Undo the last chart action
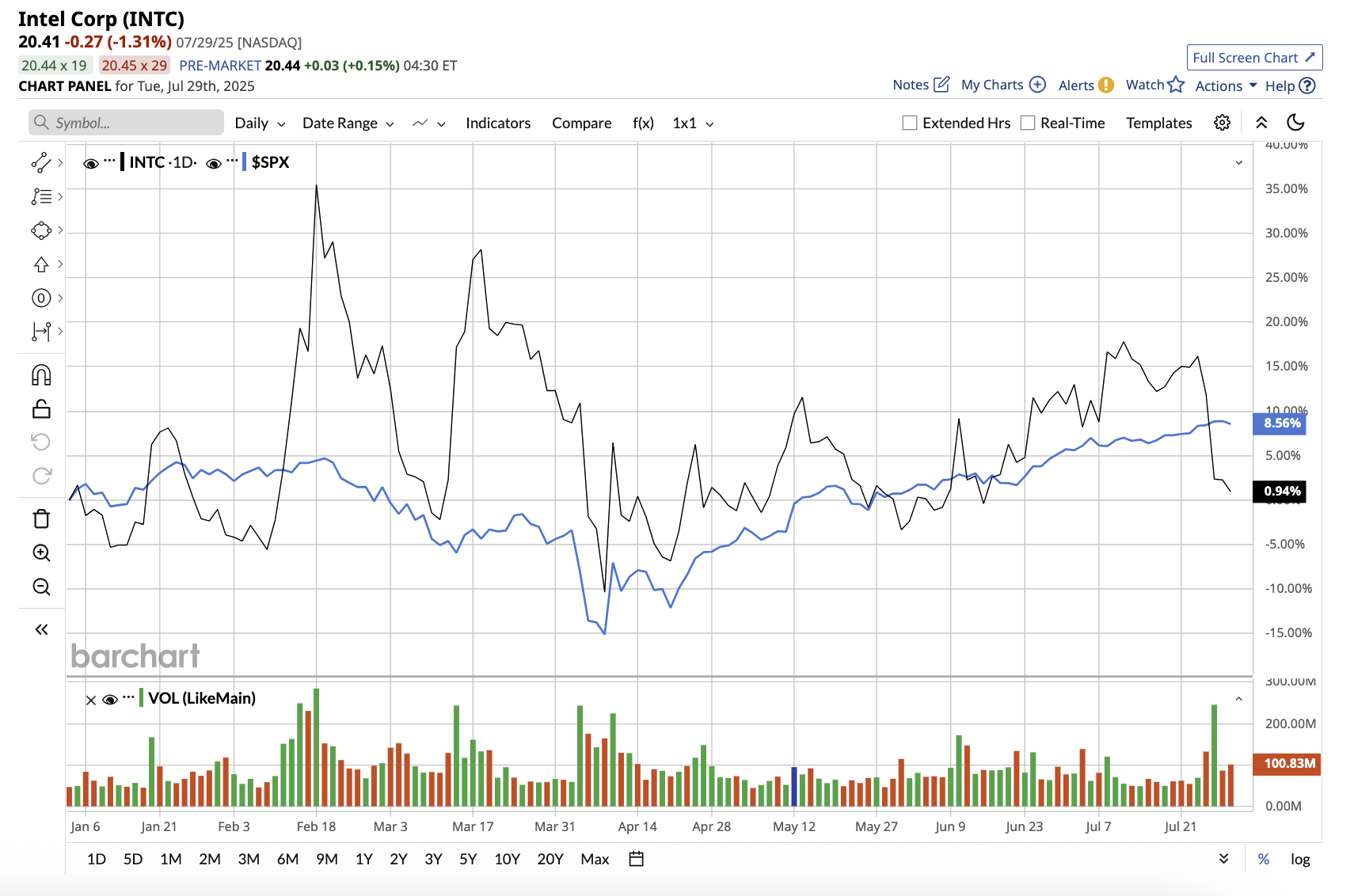The image size is (1354, 896). point(41,442)
